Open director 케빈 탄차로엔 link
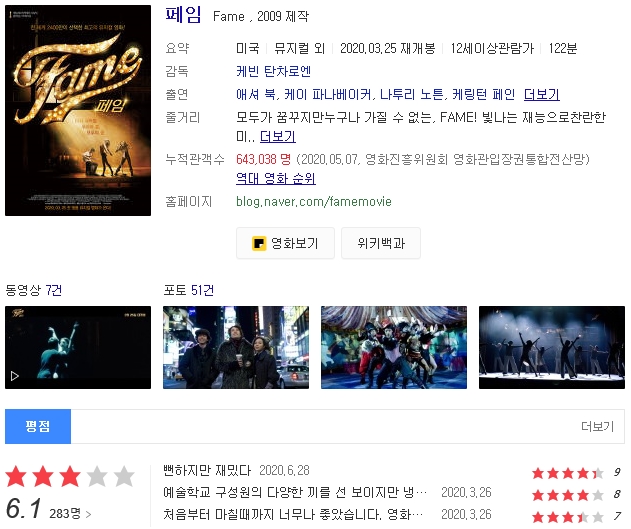This screenshot has height=529, width=631. (x=273, y=71)
